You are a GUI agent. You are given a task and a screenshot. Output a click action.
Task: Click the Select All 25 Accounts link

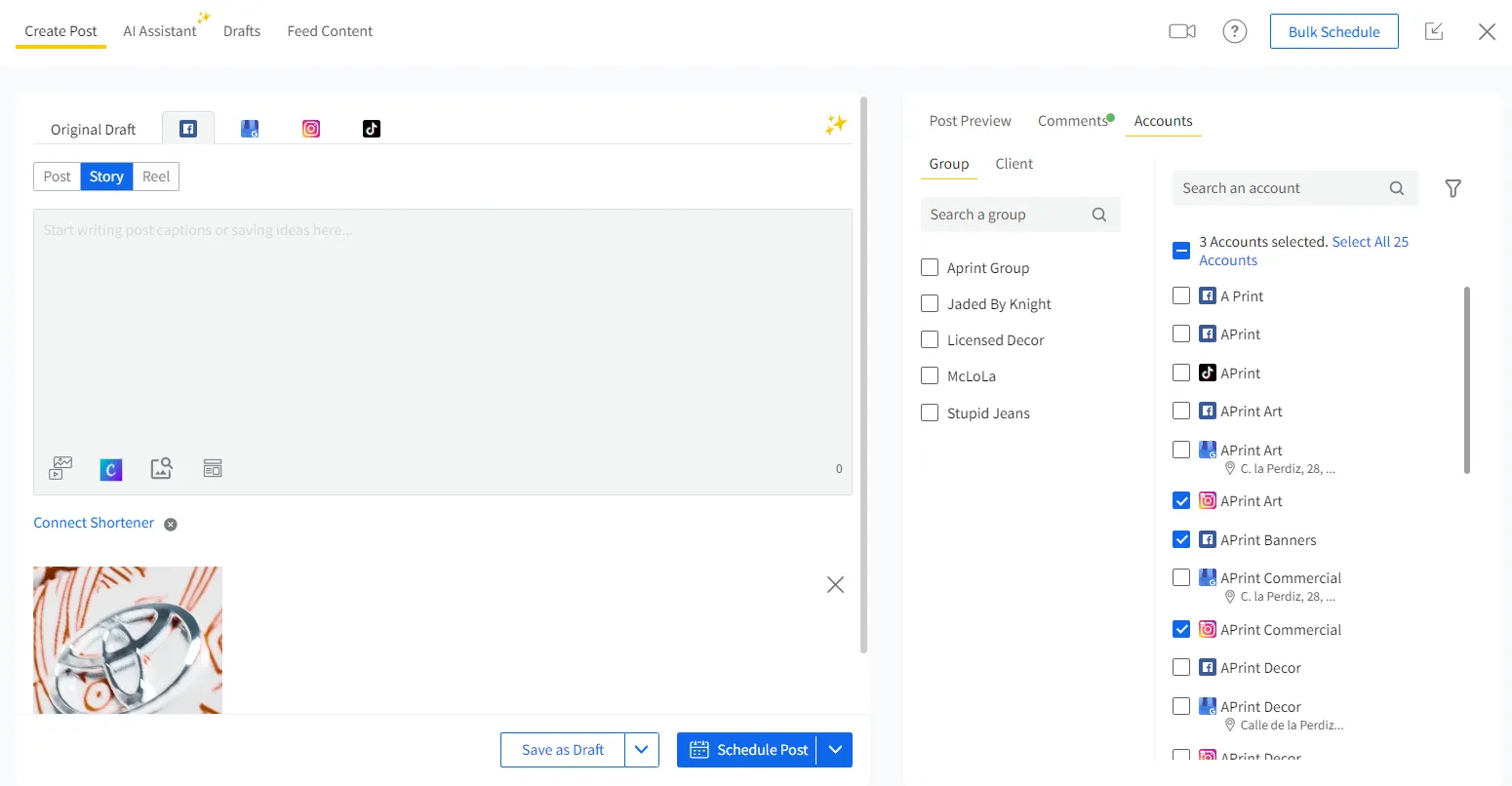(x=1370, y=242)
